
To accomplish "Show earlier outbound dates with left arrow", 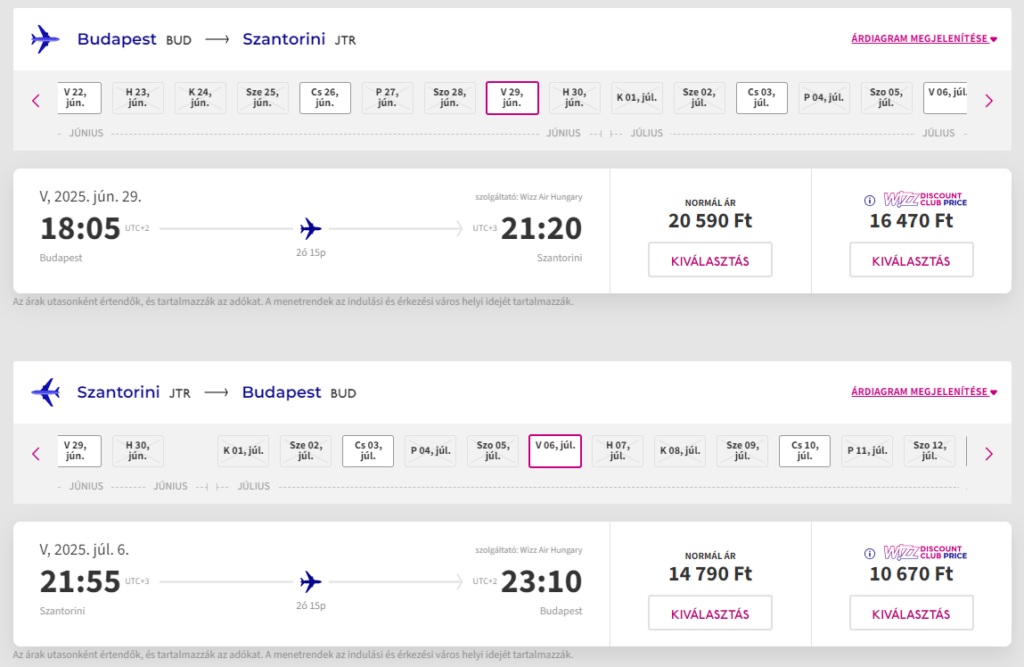I will click(x=36, y=101).
